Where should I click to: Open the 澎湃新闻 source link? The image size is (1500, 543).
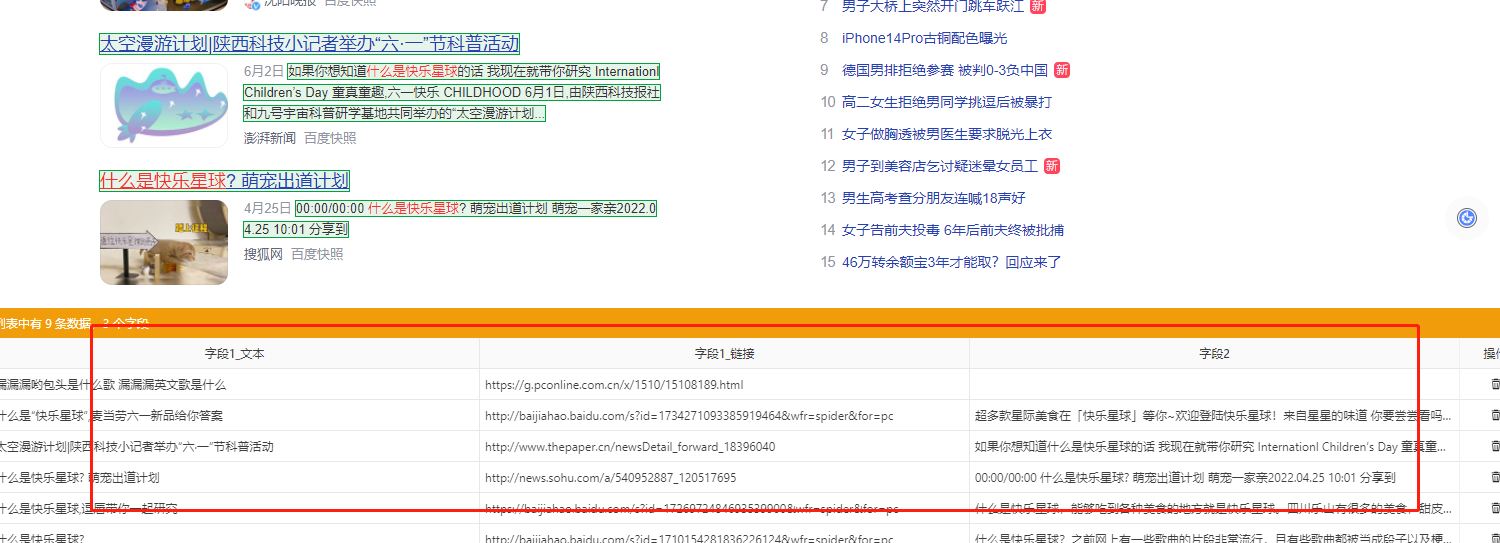(x=270, y=138)
